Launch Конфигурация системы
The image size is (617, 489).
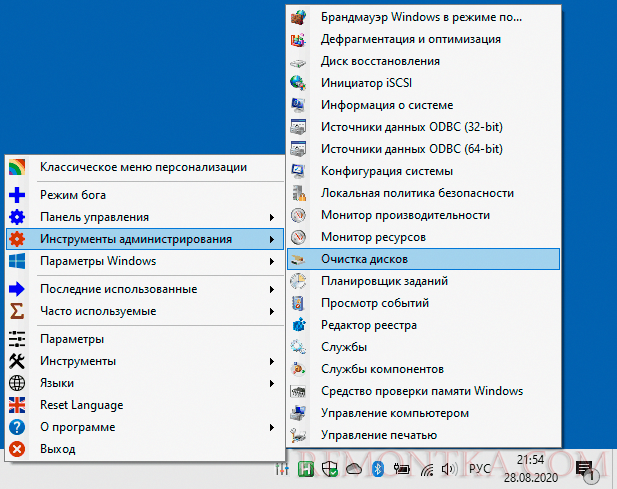[x=423, y=171]
